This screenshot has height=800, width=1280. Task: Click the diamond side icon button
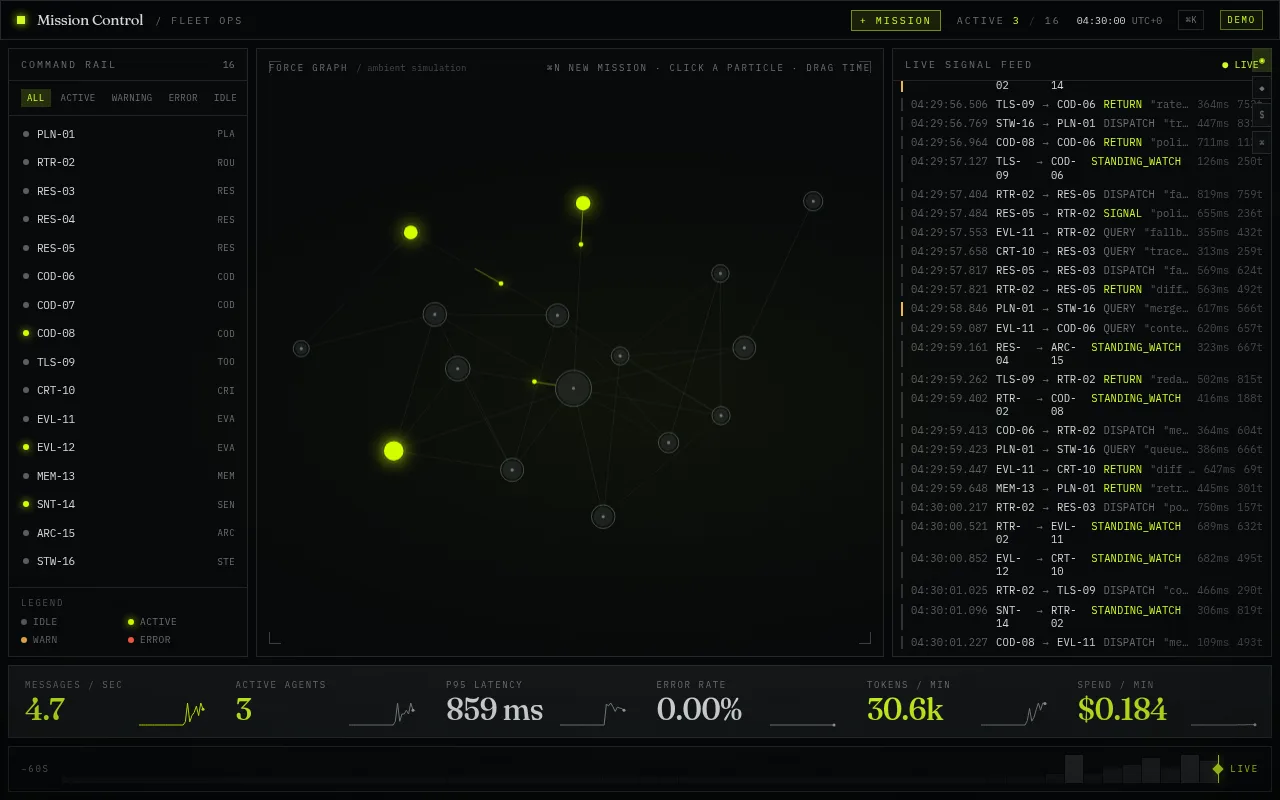tap(1262, 88)
